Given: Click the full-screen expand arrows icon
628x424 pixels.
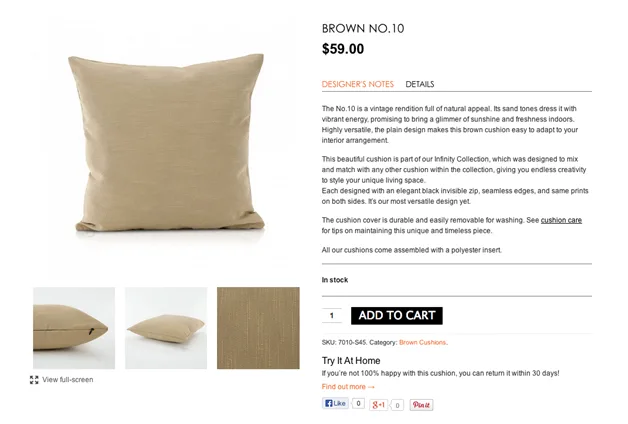Looking at the screenshot, I should click(x=34, y=380).
